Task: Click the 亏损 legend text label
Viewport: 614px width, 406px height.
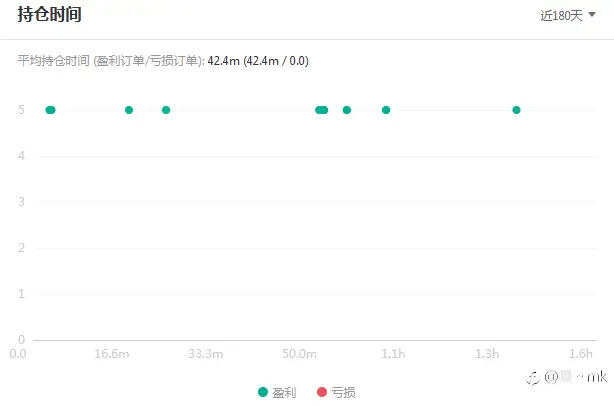Action: click(343, 392)
